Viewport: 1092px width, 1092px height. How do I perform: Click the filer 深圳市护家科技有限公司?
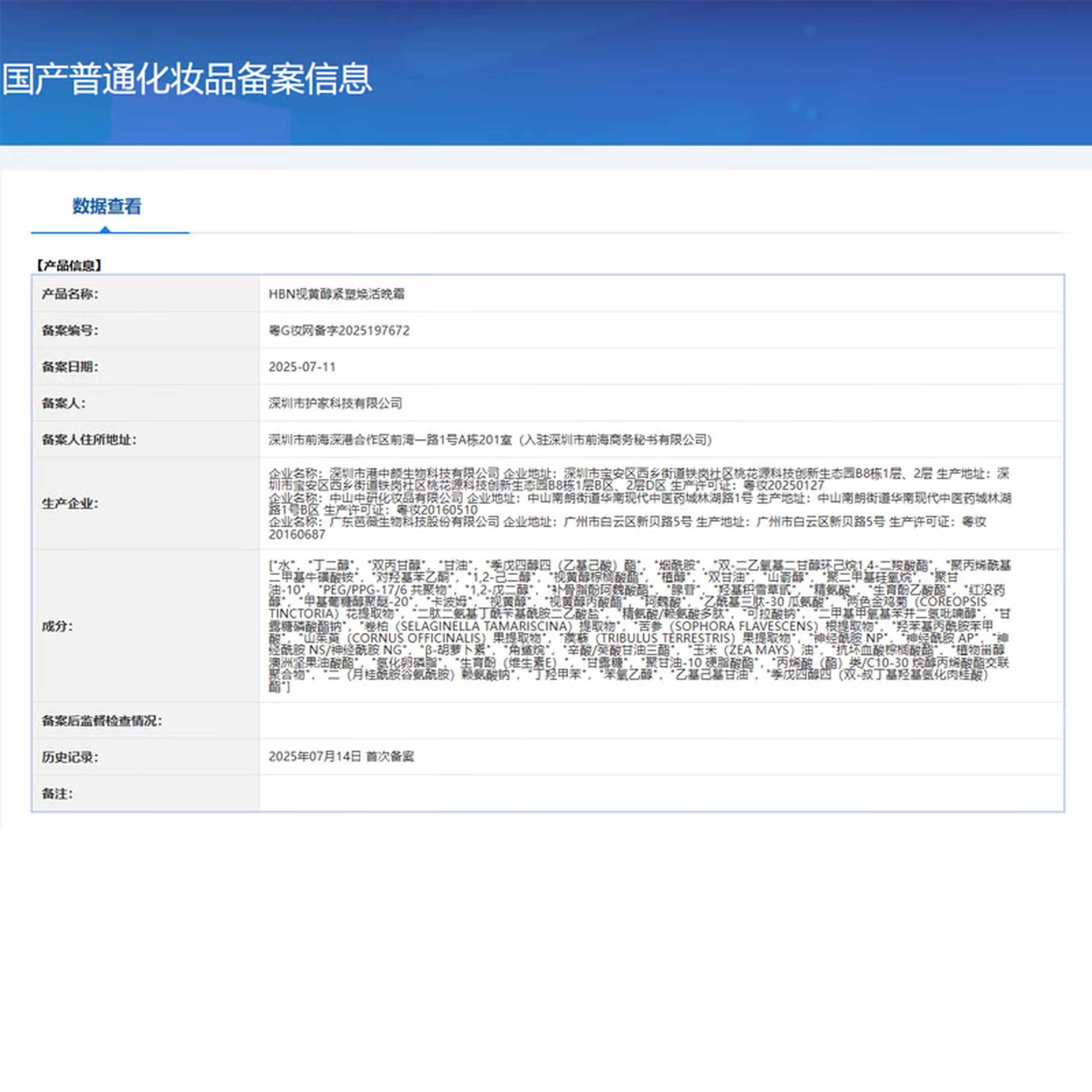[x=335, y=403]
